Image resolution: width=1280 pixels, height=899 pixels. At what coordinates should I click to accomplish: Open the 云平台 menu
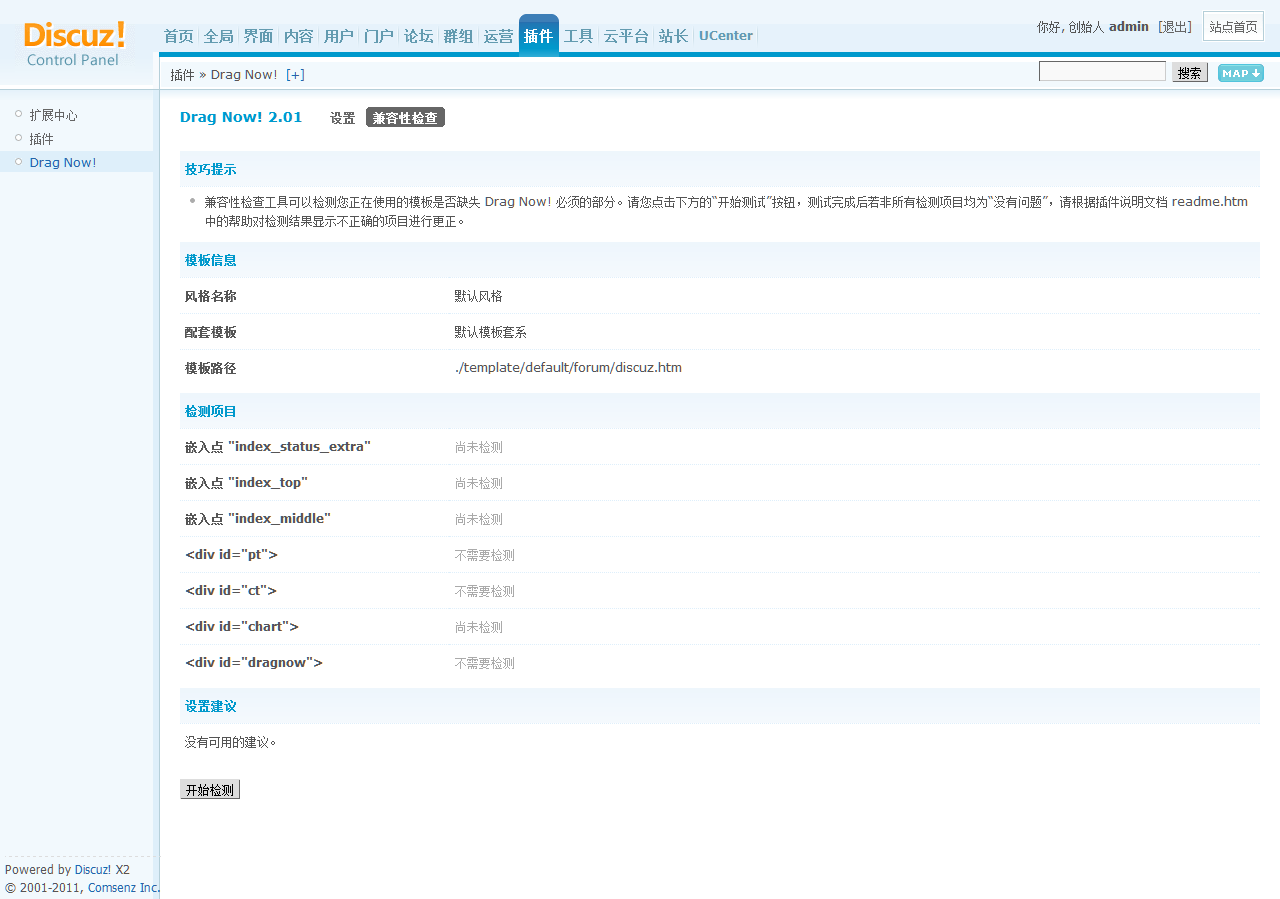[x=627, y=36]
